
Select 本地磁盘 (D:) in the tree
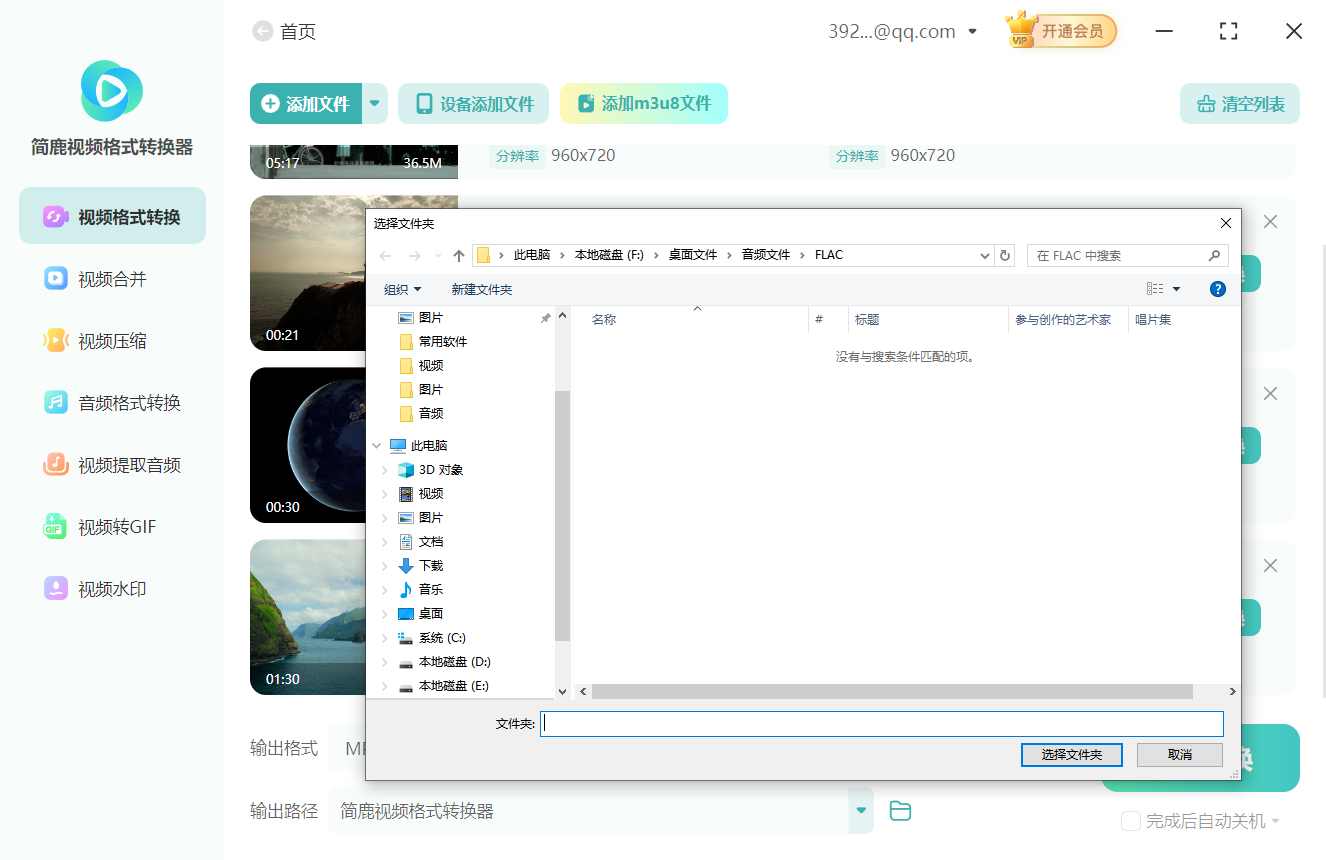coord(454,662)
